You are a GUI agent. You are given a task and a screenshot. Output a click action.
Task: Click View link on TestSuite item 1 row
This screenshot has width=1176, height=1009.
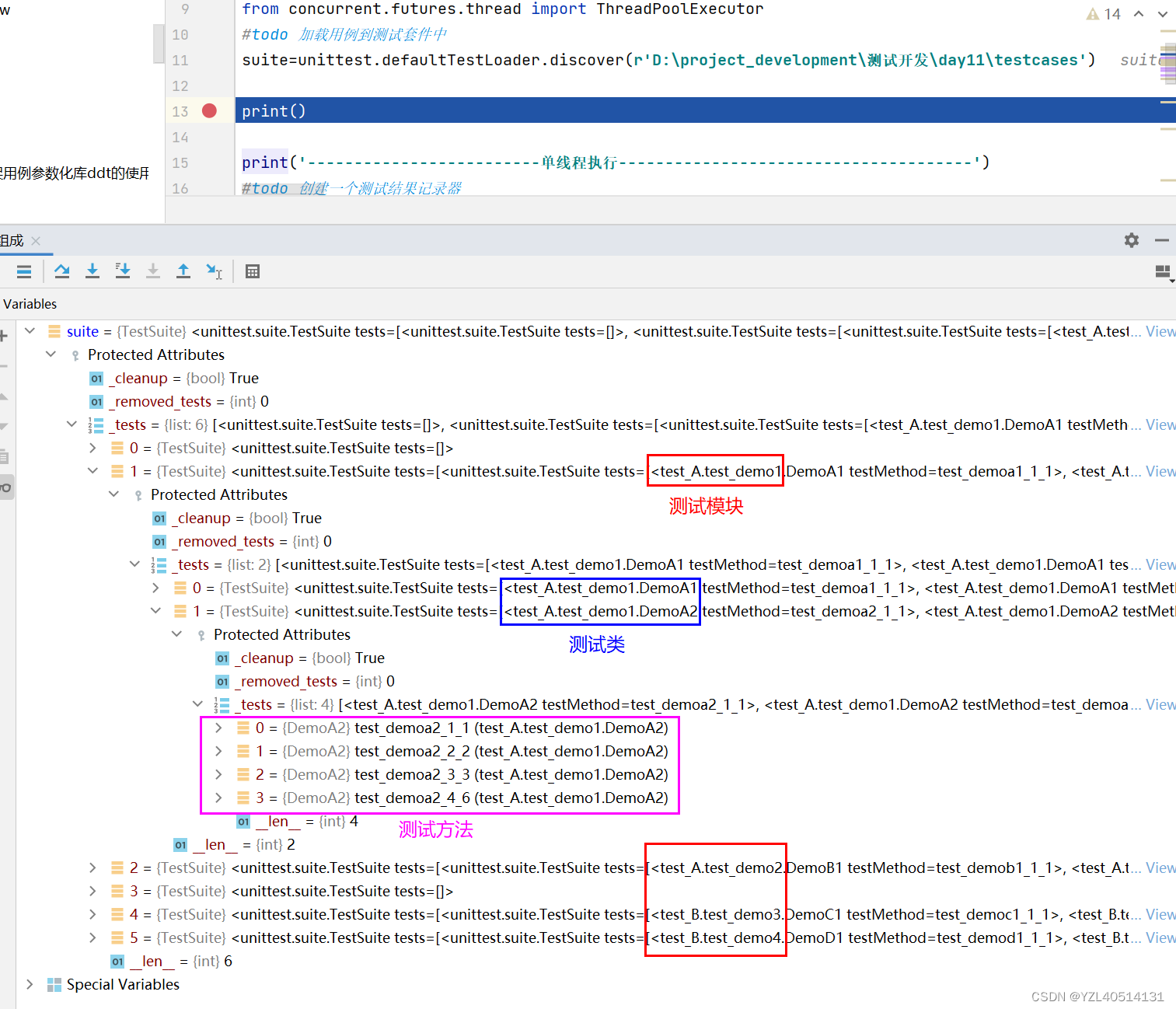click(1160, 471)
